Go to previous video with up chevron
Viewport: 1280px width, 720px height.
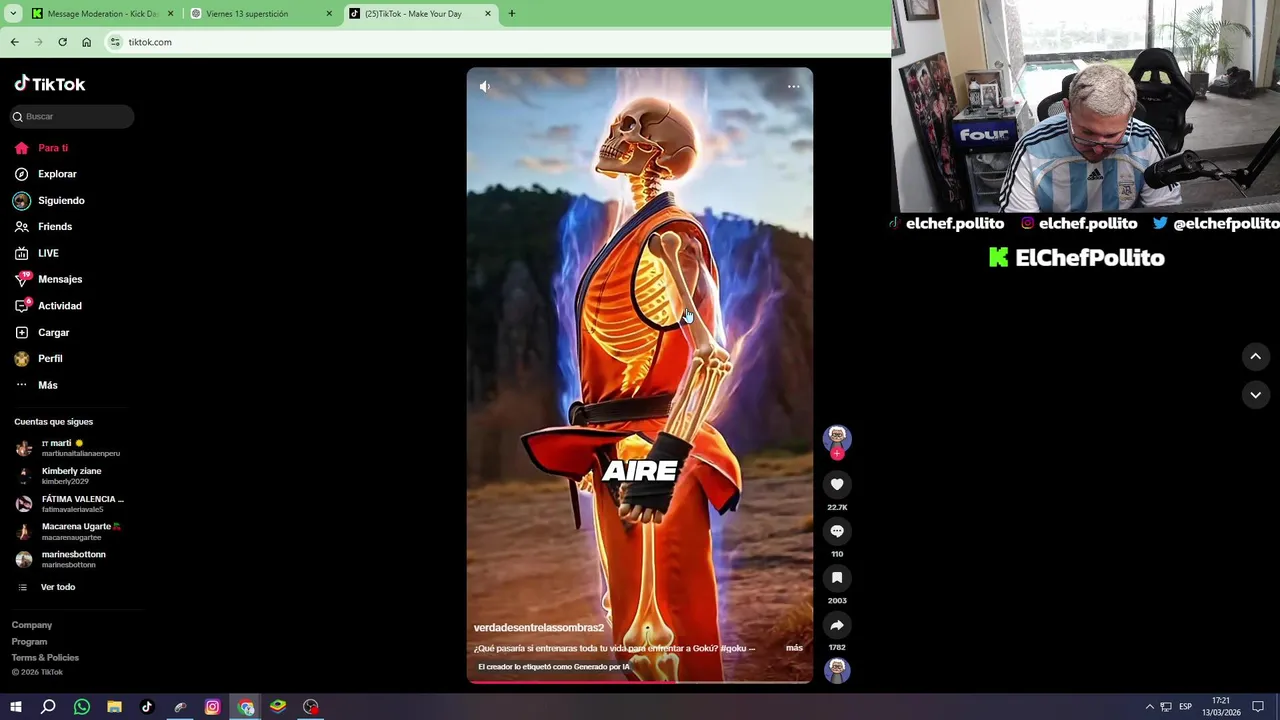1255,357
